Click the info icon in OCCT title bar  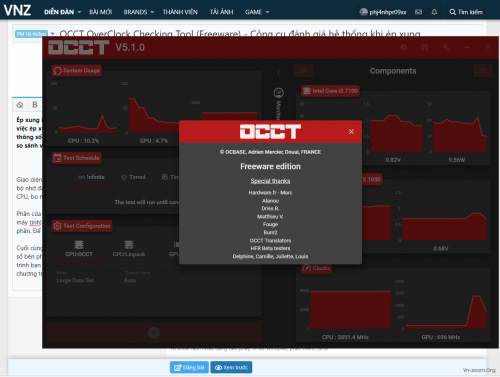coord(404,47)
